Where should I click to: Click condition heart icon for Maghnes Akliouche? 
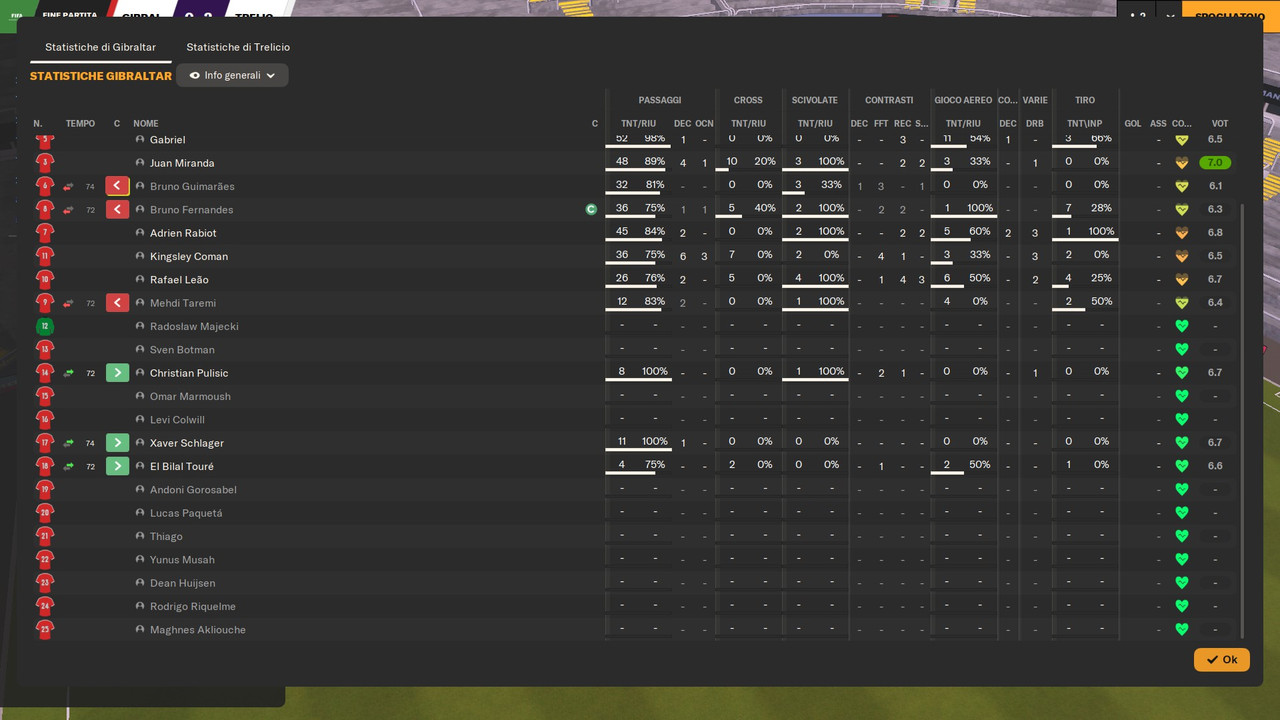point(1181,629)
